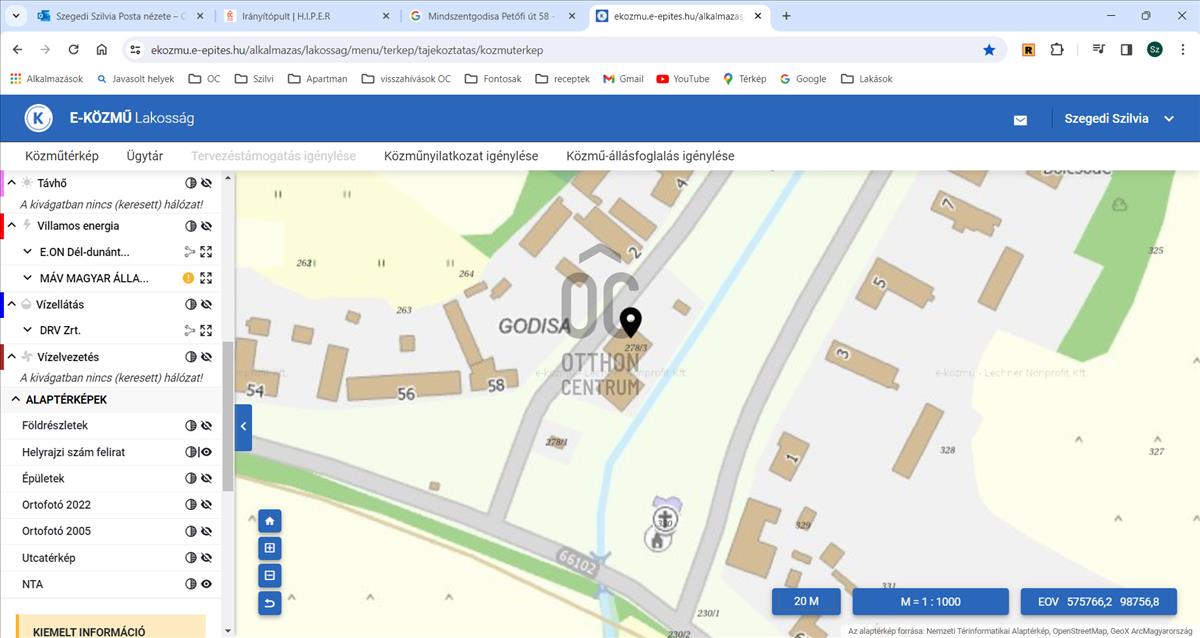The height and width of the screenshot is (638, 1200).
Task: Show the Ortofotó 2022 layer
Action: (x=207, y=505)
